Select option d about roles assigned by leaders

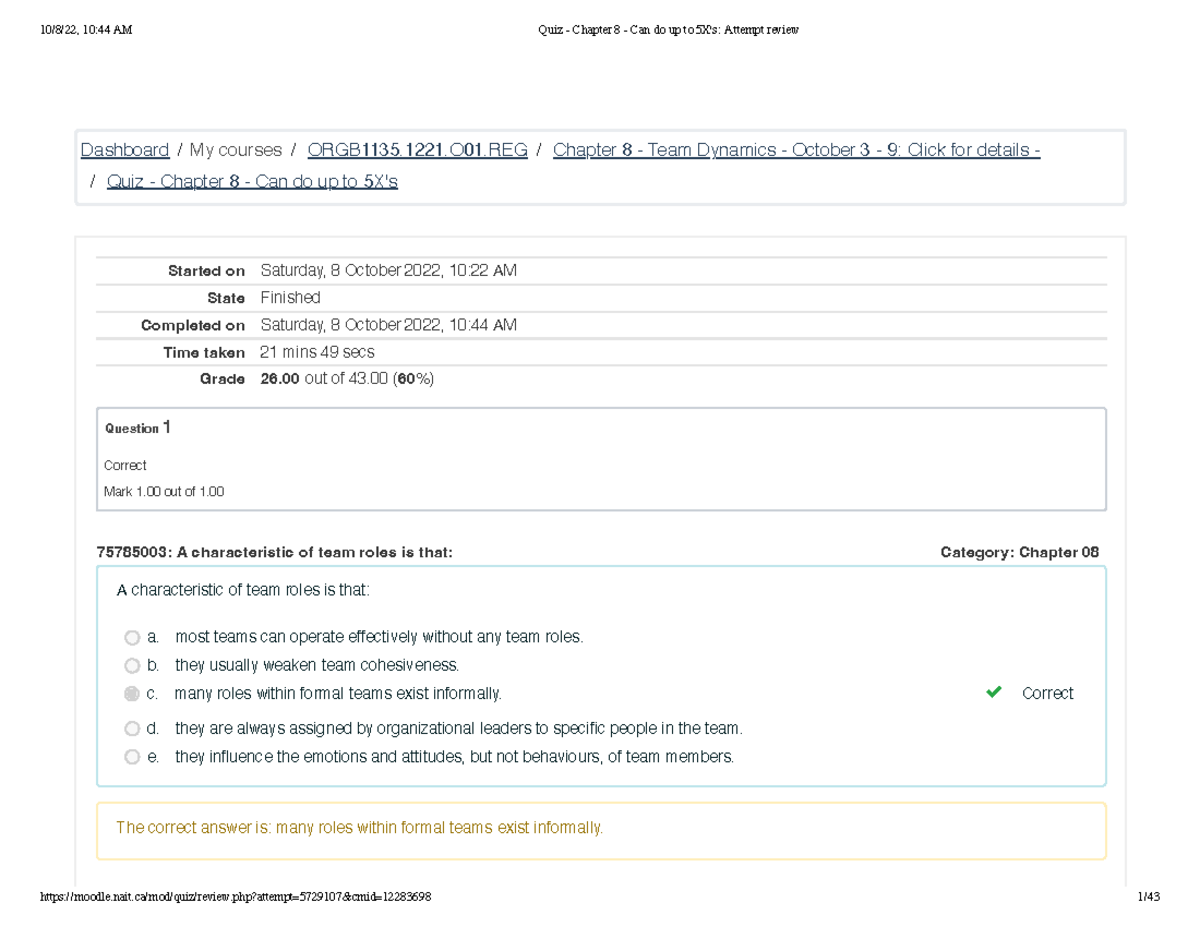[132, 728]
